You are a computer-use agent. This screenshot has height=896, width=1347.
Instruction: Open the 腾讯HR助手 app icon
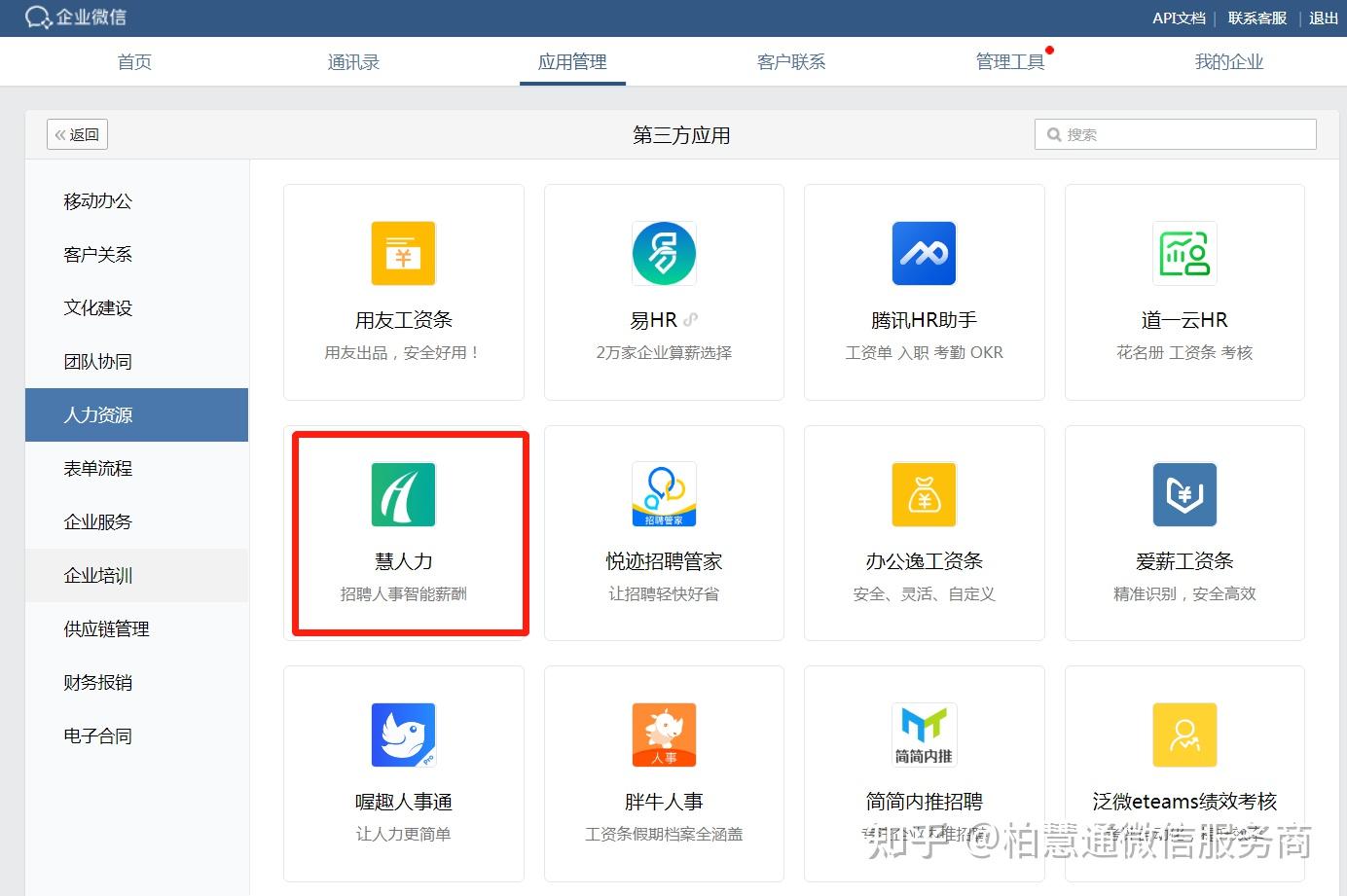924,253
